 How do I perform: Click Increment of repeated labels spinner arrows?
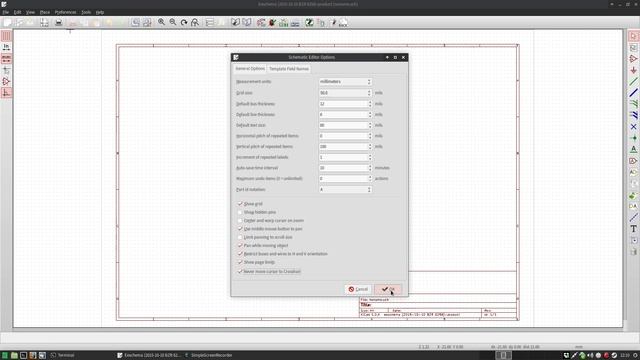click(370, 157)
